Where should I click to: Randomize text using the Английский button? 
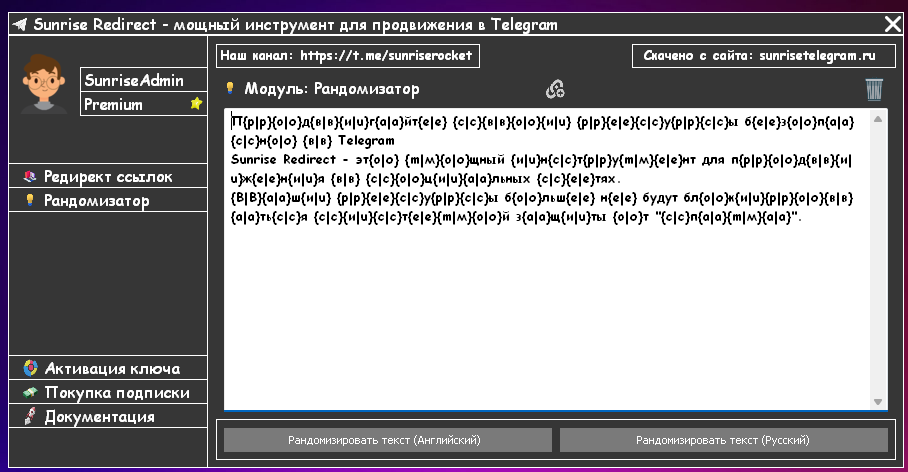pyautogui.click(x=387, y=440)
